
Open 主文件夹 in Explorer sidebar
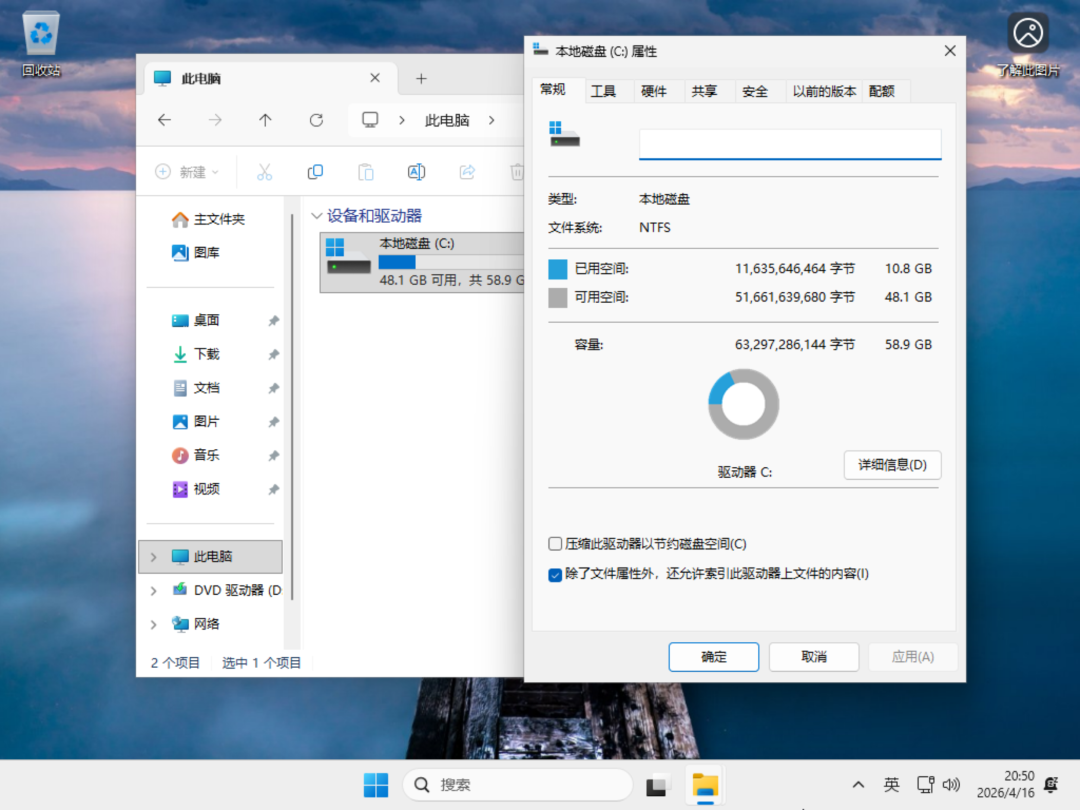tap(208, 219)
